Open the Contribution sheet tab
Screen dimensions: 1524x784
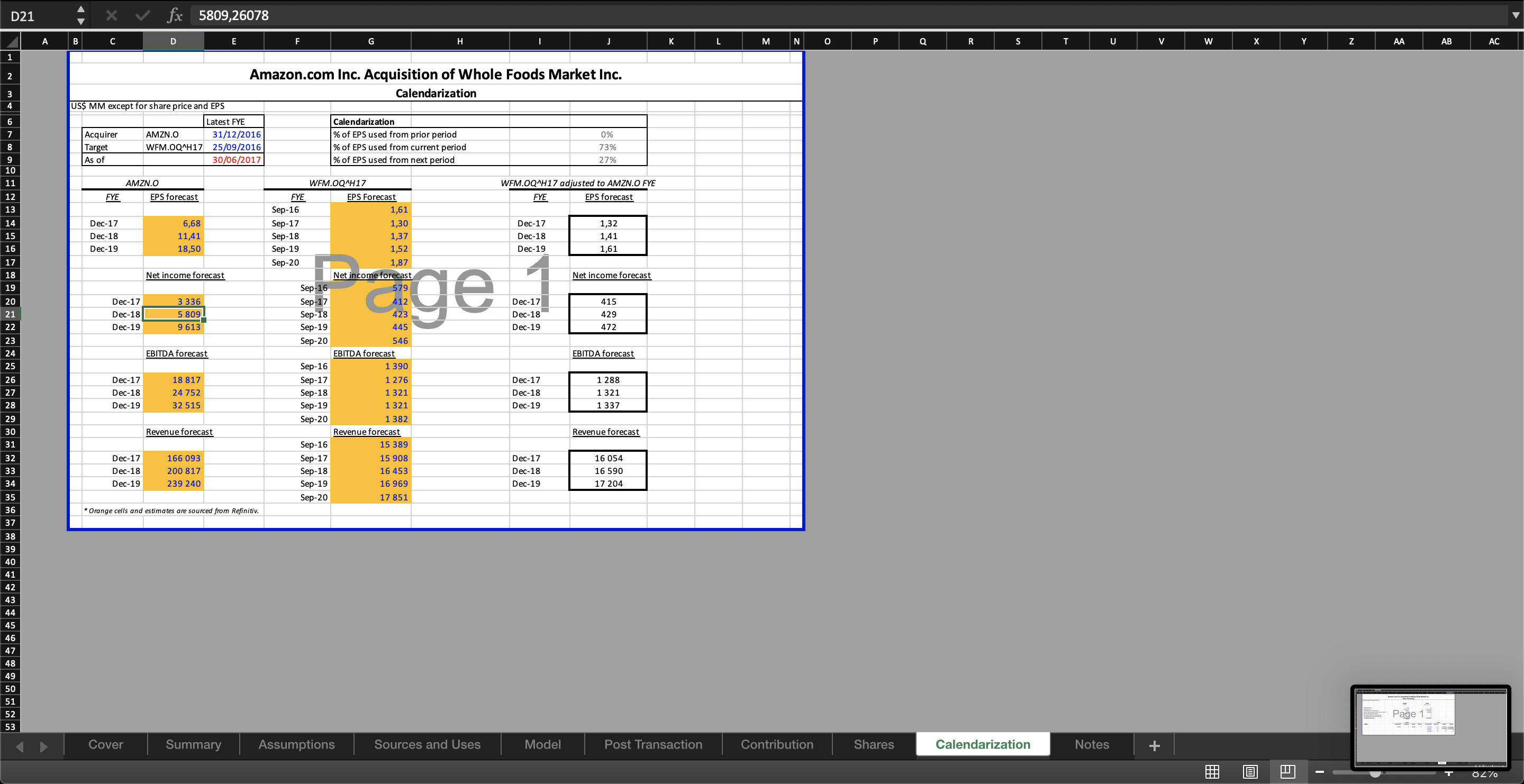click(777, 744)
